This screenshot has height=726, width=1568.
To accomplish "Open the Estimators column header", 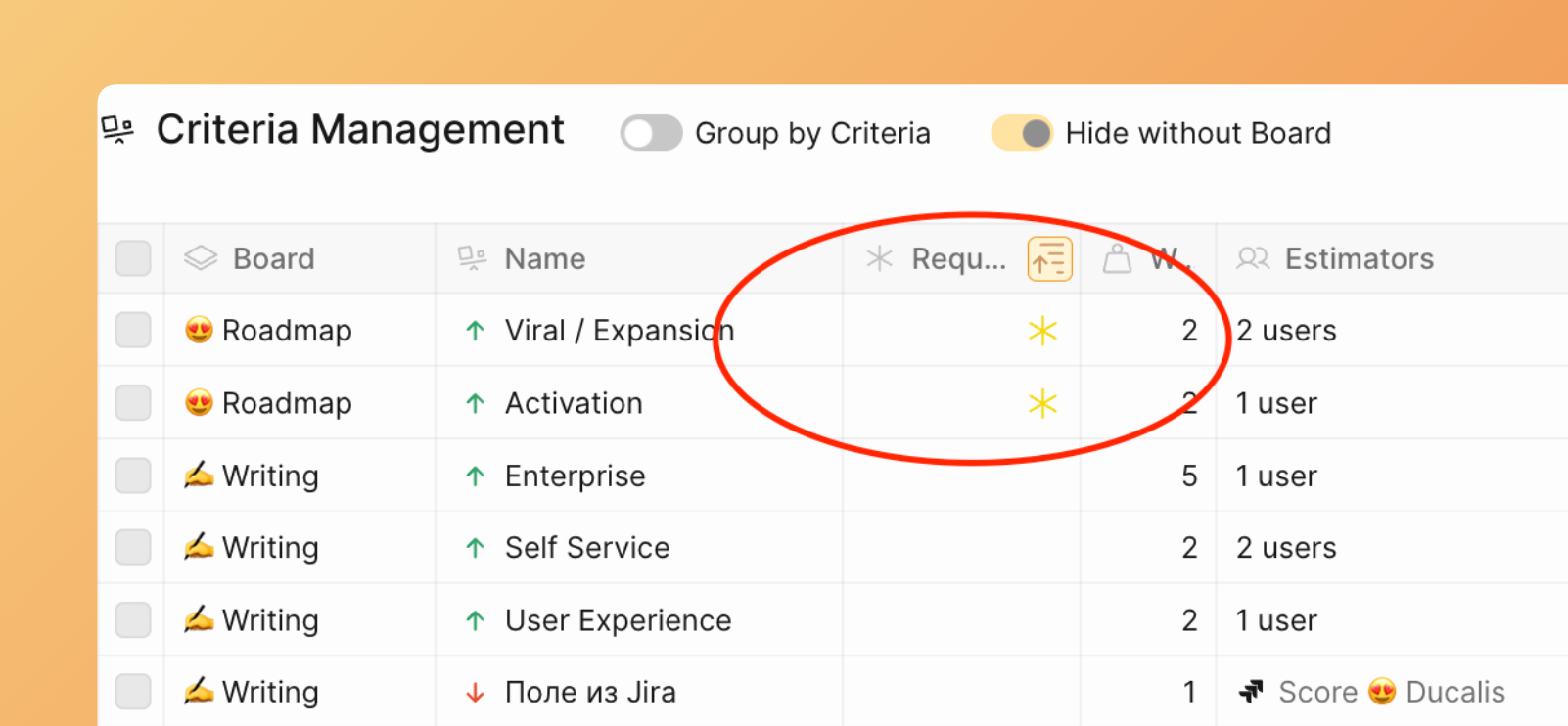I will 1359,259.
